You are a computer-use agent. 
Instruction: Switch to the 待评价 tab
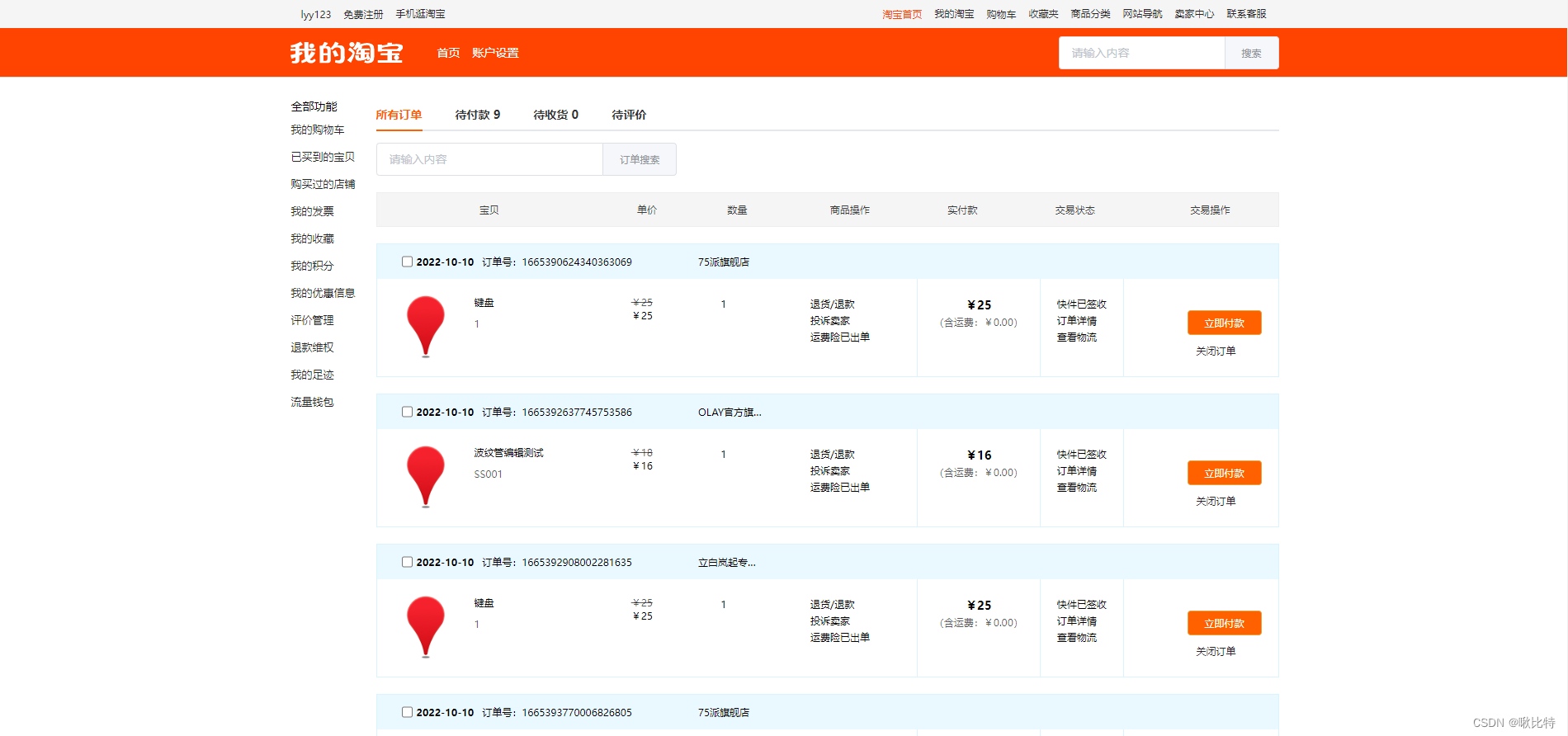[x=629, y=115]
